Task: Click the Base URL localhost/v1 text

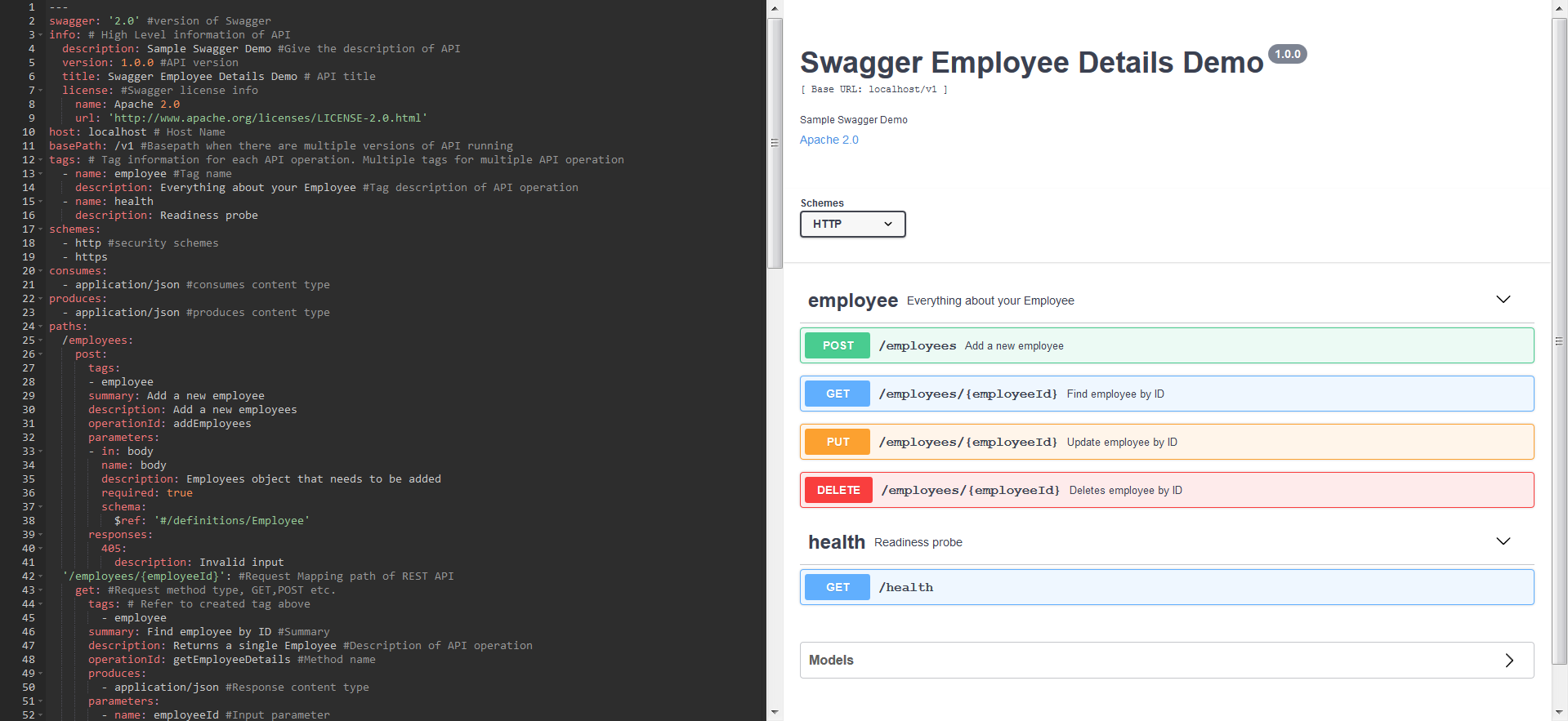Action: click(x=873, y=90)
